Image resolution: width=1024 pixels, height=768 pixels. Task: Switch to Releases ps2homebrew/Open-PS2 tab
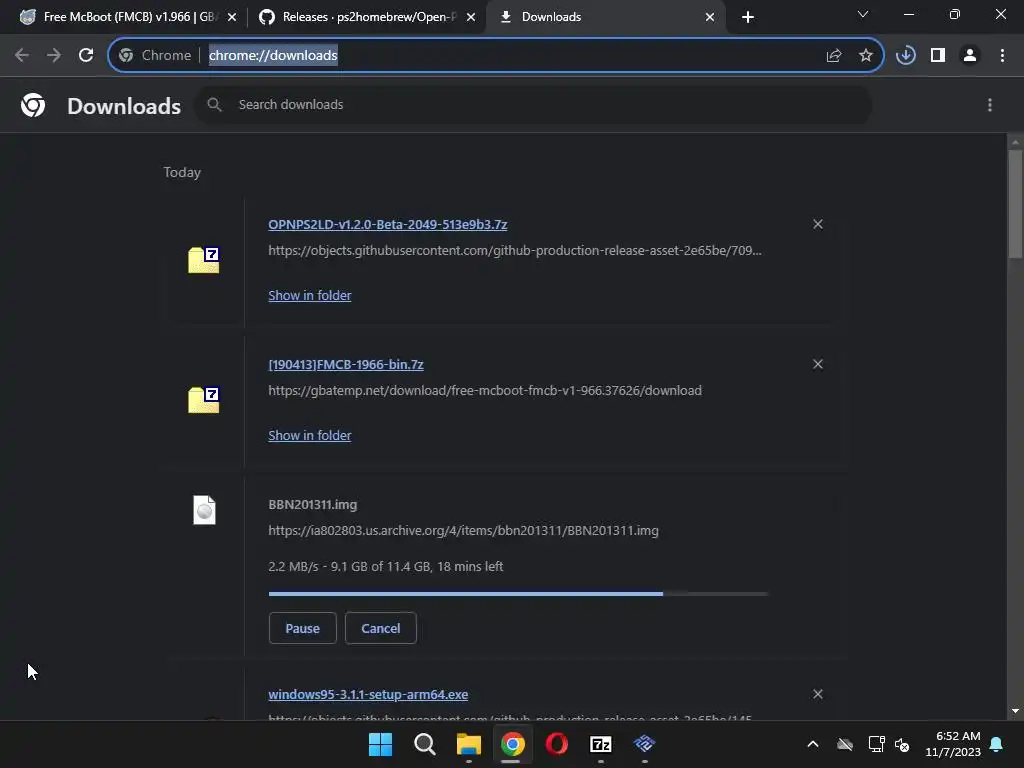pos(368,17)
